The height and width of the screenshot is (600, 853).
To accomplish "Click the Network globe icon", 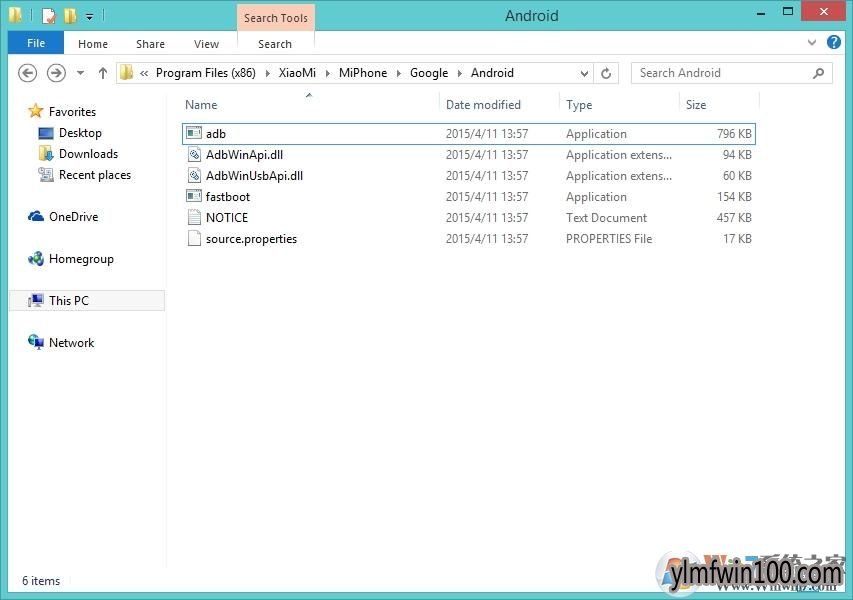I will pyautogui.click(x=36, y=342).
